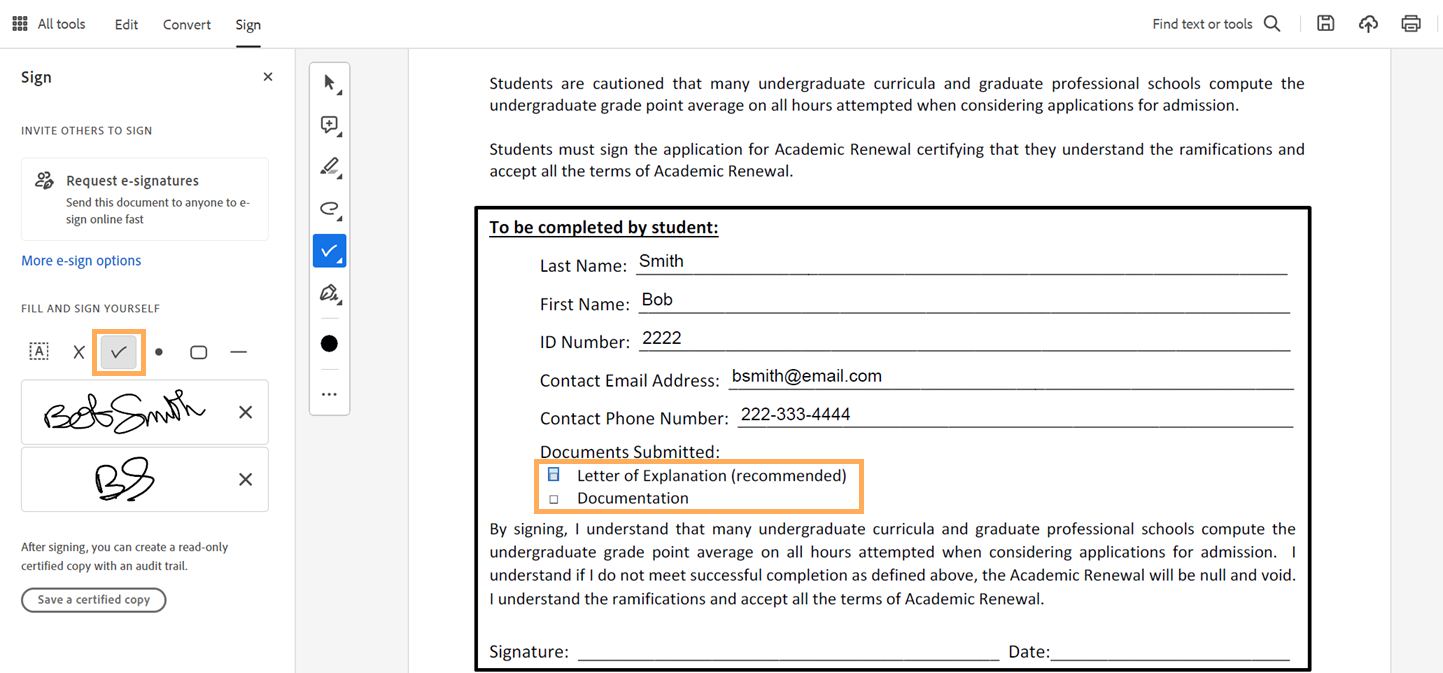
Task: Open All tools grid menu
Action: point(20,24)
